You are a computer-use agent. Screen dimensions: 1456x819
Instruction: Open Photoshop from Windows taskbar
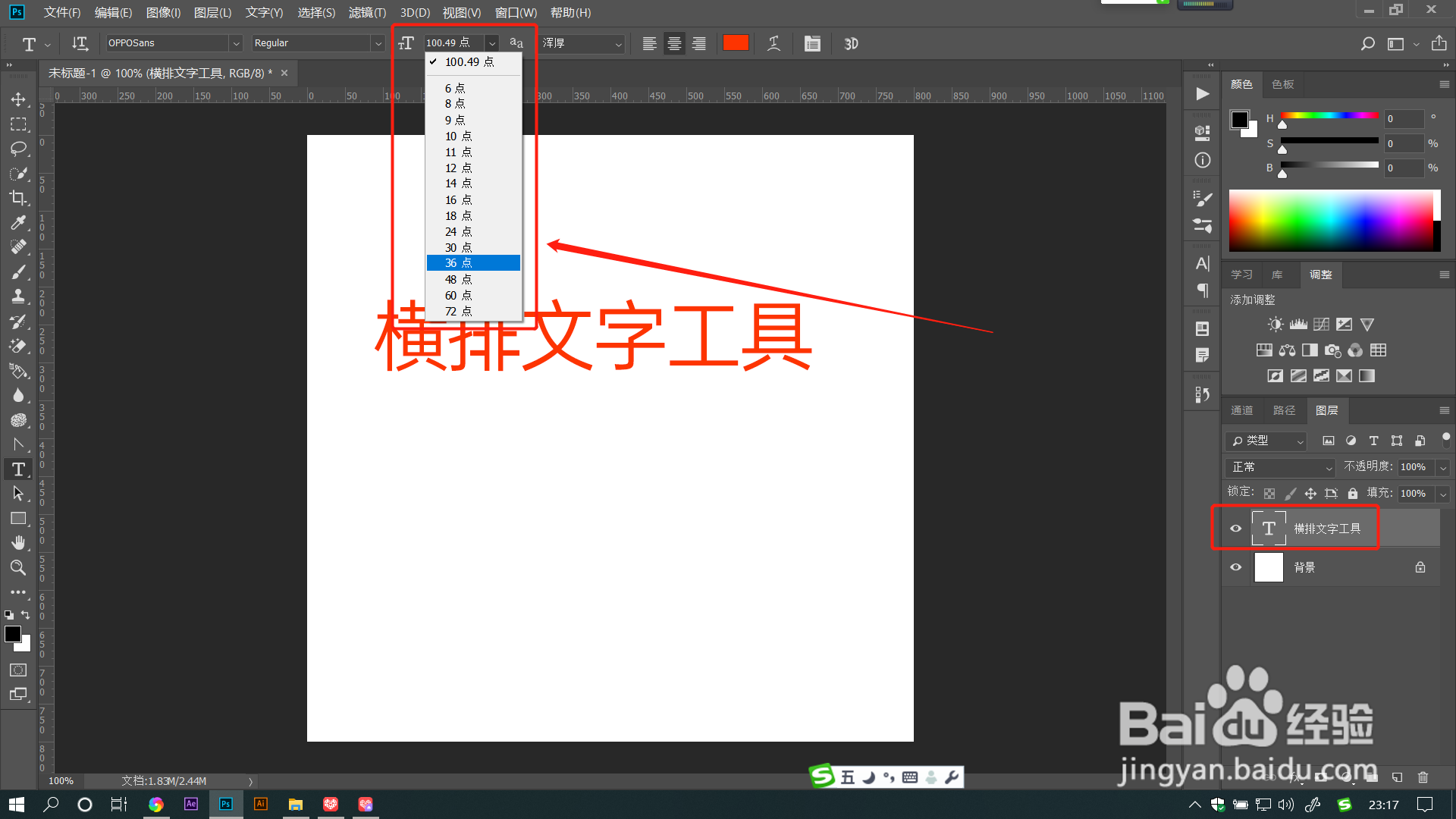pos(226,804)
